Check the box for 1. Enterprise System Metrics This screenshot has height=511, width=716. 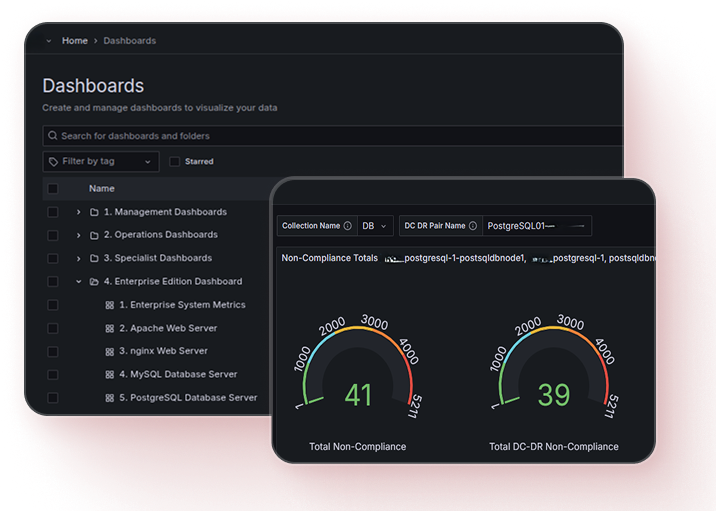click(53, 305)
